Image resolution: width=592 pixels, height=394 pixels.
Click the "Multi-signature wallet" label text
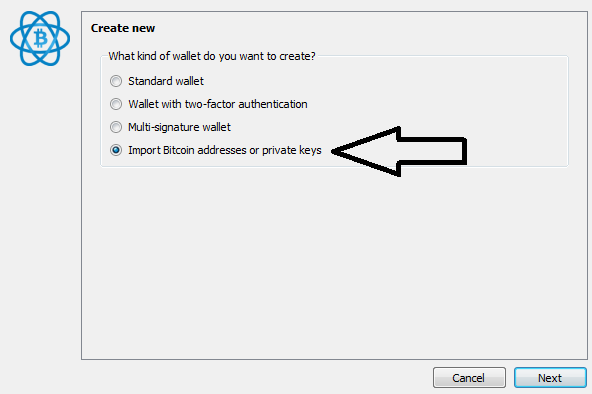pos(179,127)
